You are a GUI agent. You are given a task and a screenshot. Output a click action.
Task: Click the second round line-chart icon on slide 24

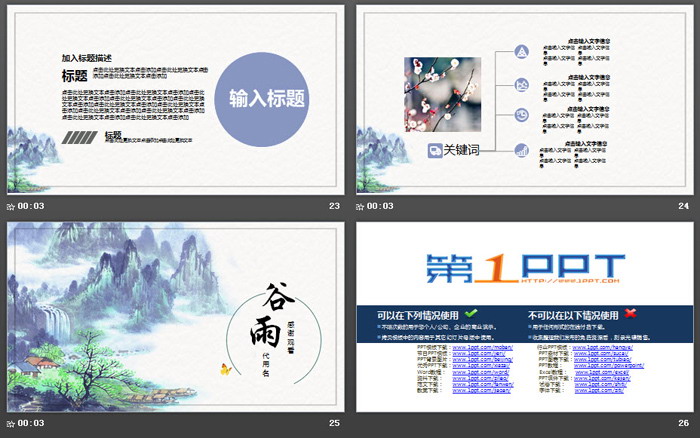[521, 84]
